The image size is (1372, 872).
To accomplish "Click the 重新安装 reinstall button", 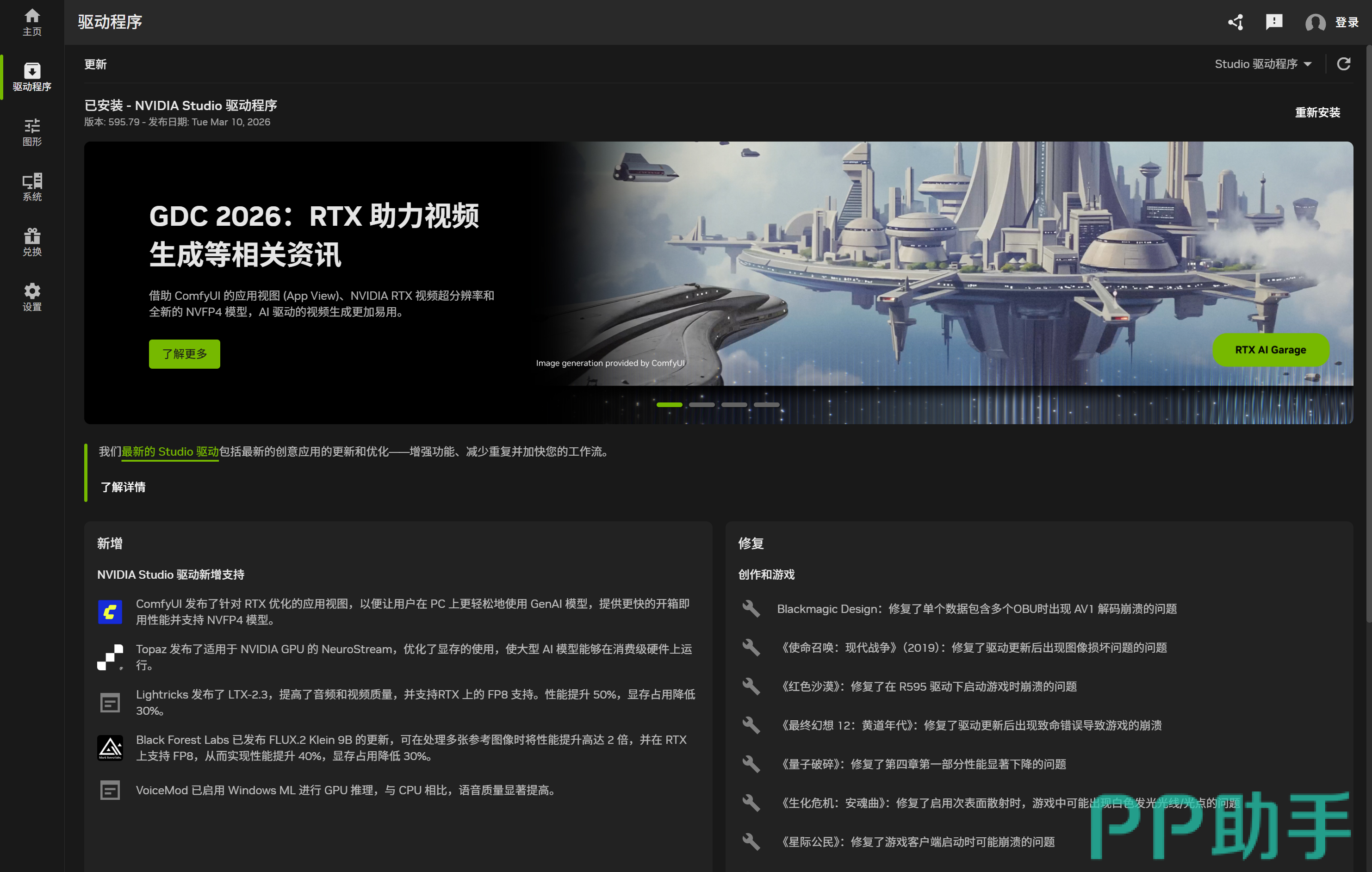I will 1317,112.
